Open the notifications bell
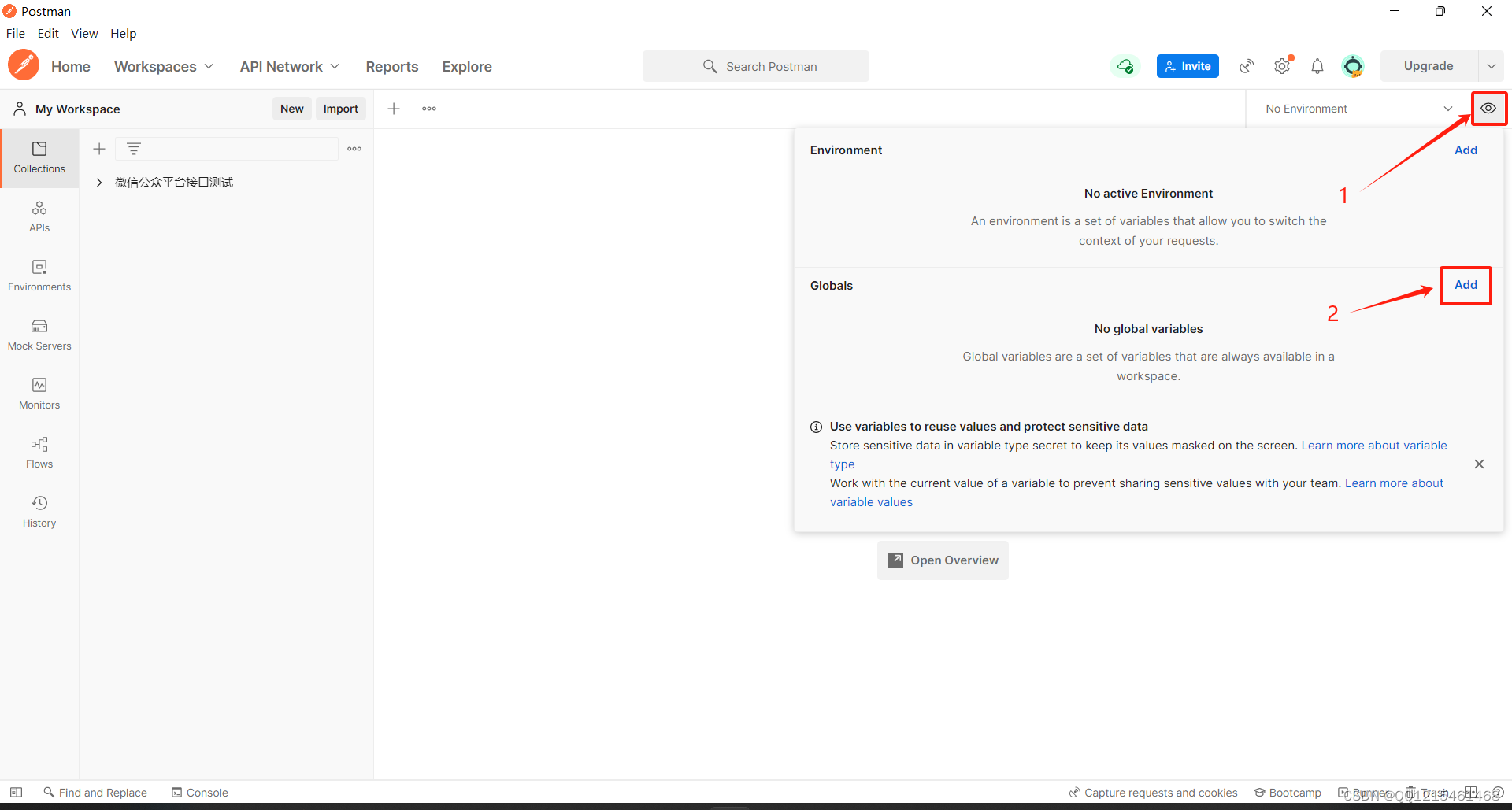 pos(1317,66)
